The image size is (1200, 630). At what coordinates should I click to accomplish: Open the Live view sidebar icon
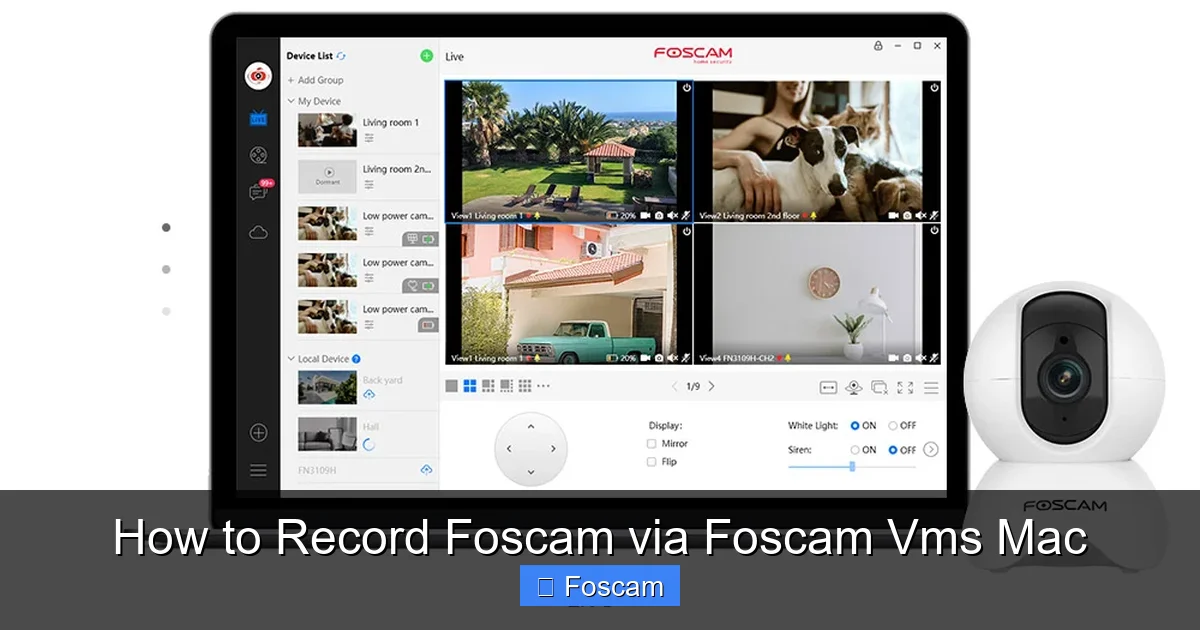(x=259, y=118)
